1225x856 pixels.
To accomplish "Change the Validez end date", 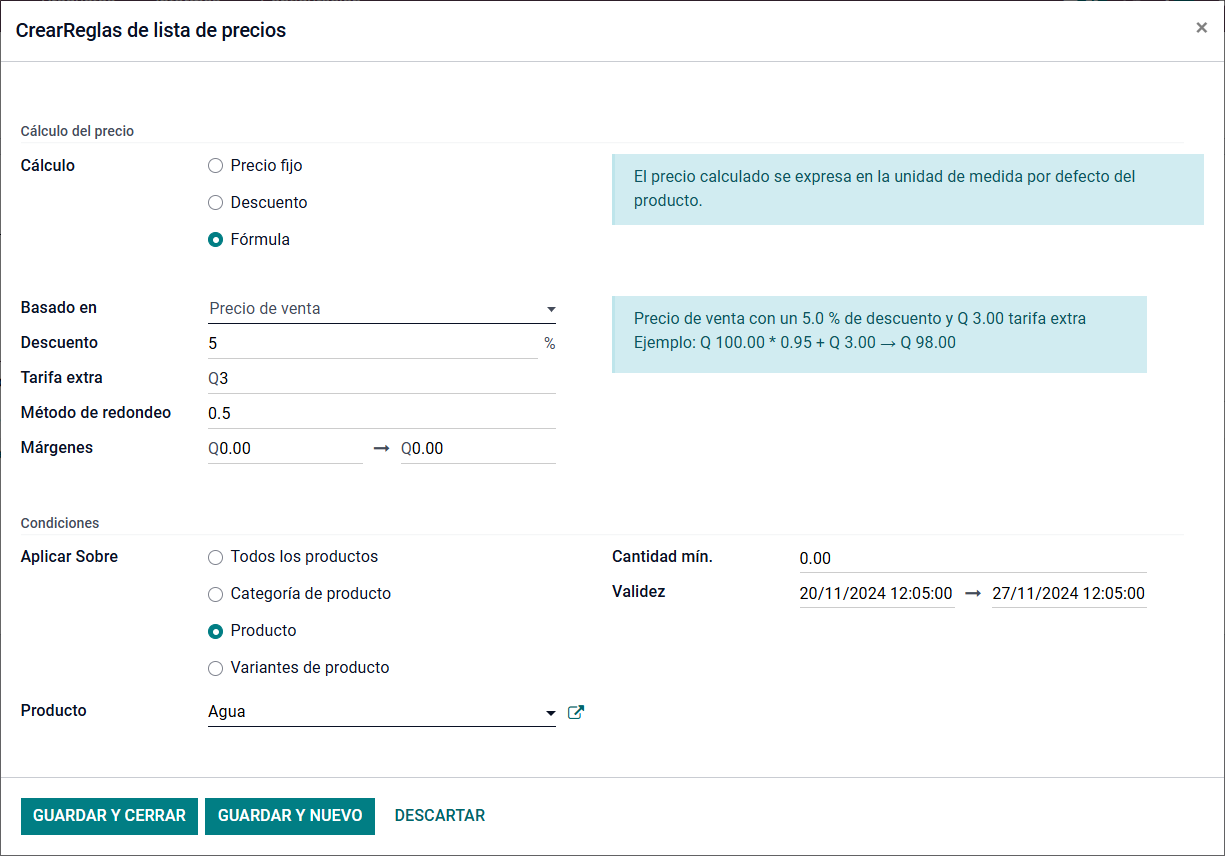I will click(x=1068, y=593).
